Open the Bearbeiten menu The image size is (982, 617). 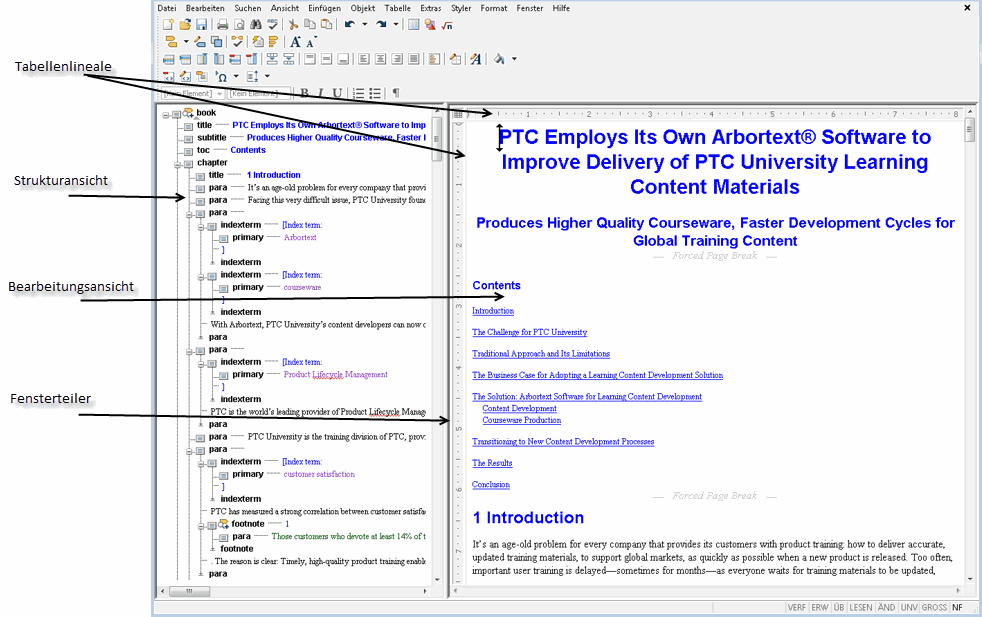pos(205,8)
